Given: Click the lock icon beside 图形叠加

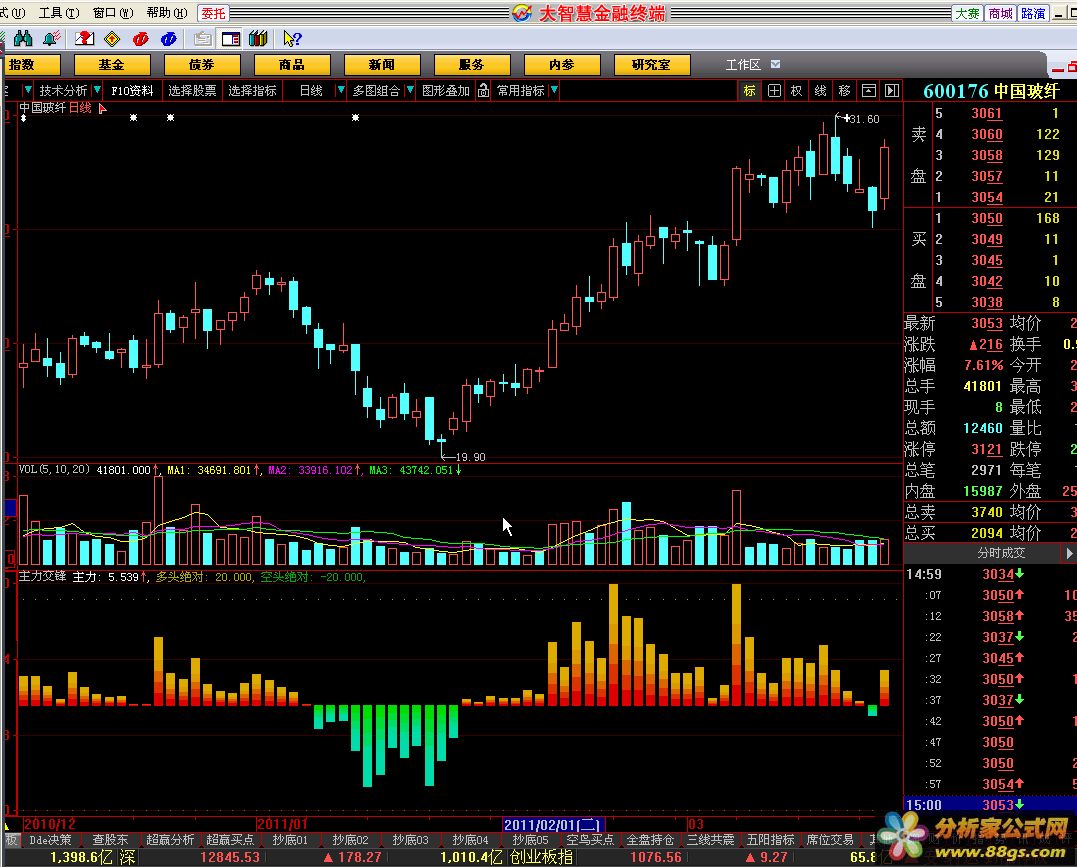Looking at the screenshot, I should pos(484,90).
